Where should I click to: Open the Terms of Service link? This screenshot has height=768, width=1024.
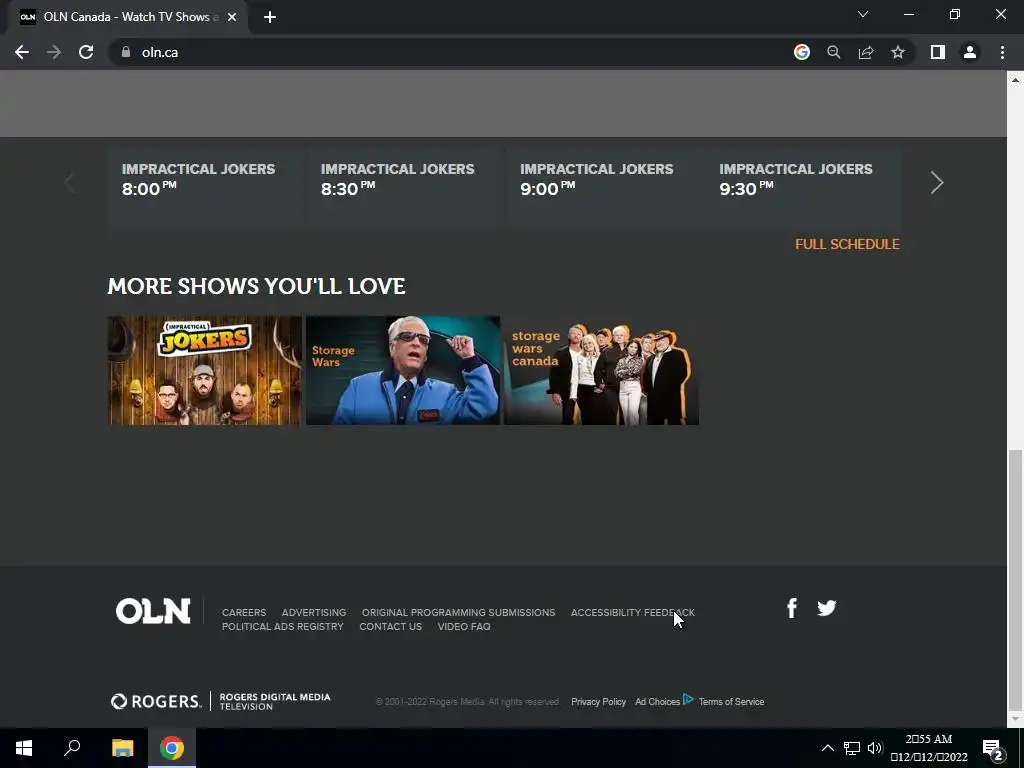731,701
